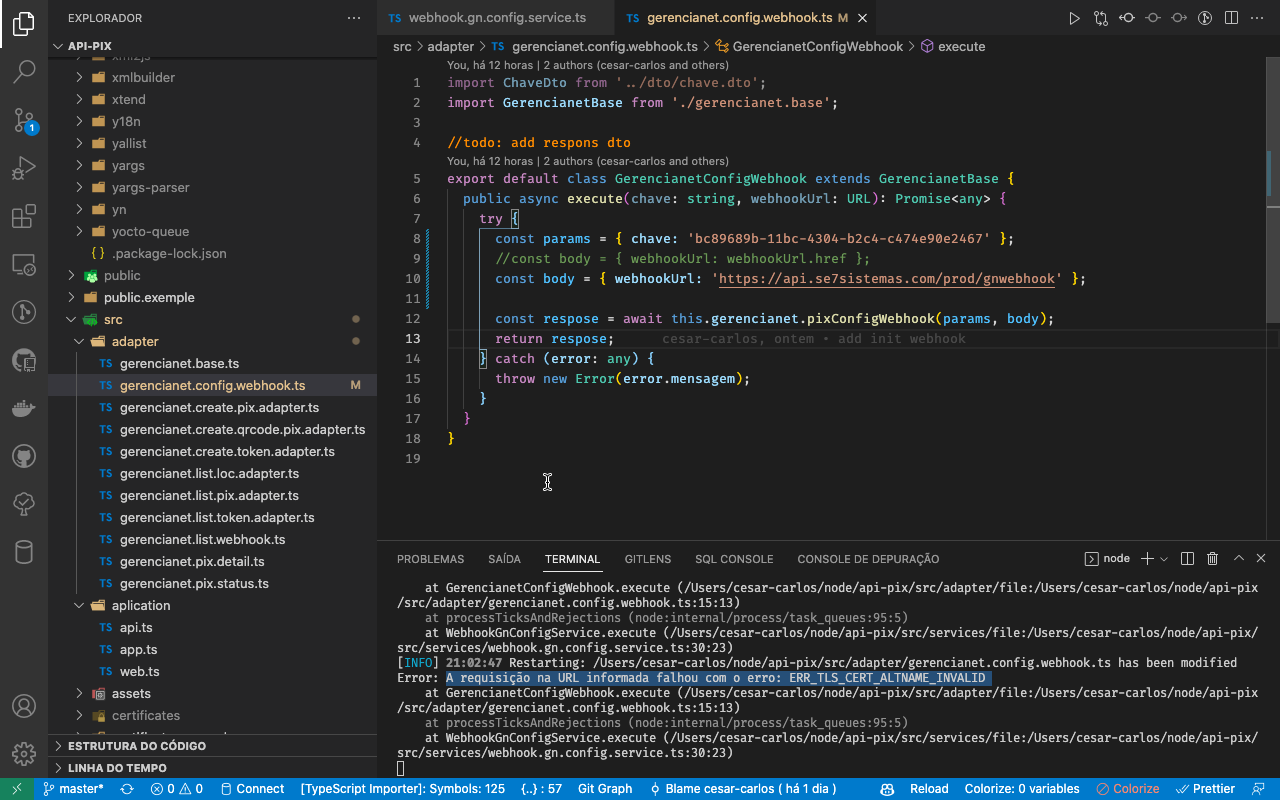
Task: Expand LINHA DO TEMPO section
Action: tap(213, 768)
